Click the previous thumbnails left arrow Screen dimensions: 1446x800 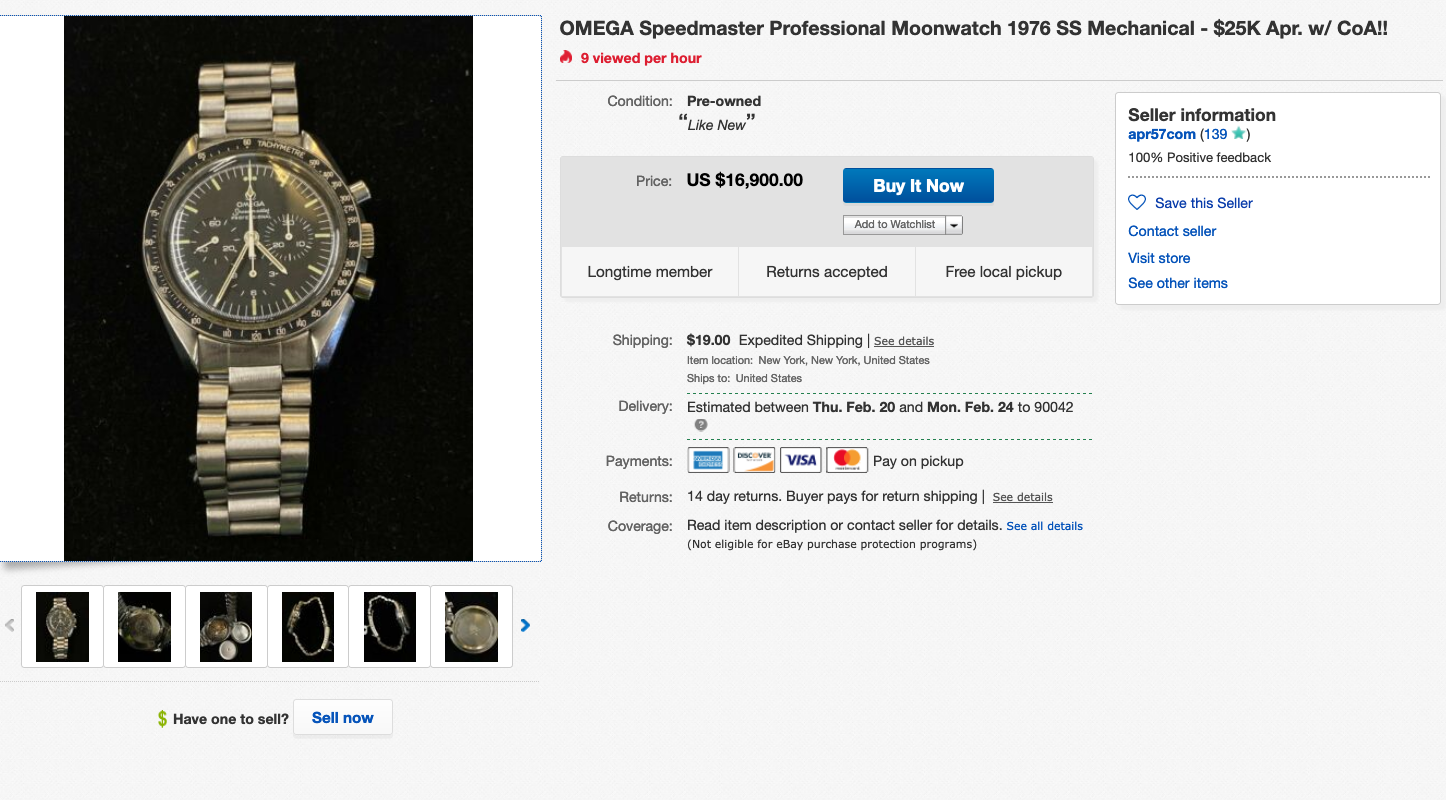tap(10, 626)
